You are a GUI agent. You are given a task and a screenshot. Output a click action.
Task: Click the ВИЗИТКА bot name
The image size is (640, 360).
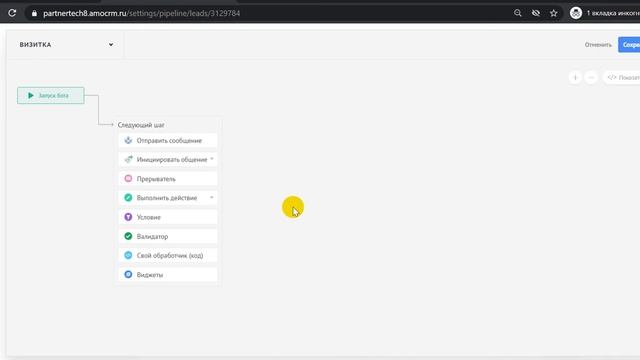pyautogui.click(x=36, y=44)
